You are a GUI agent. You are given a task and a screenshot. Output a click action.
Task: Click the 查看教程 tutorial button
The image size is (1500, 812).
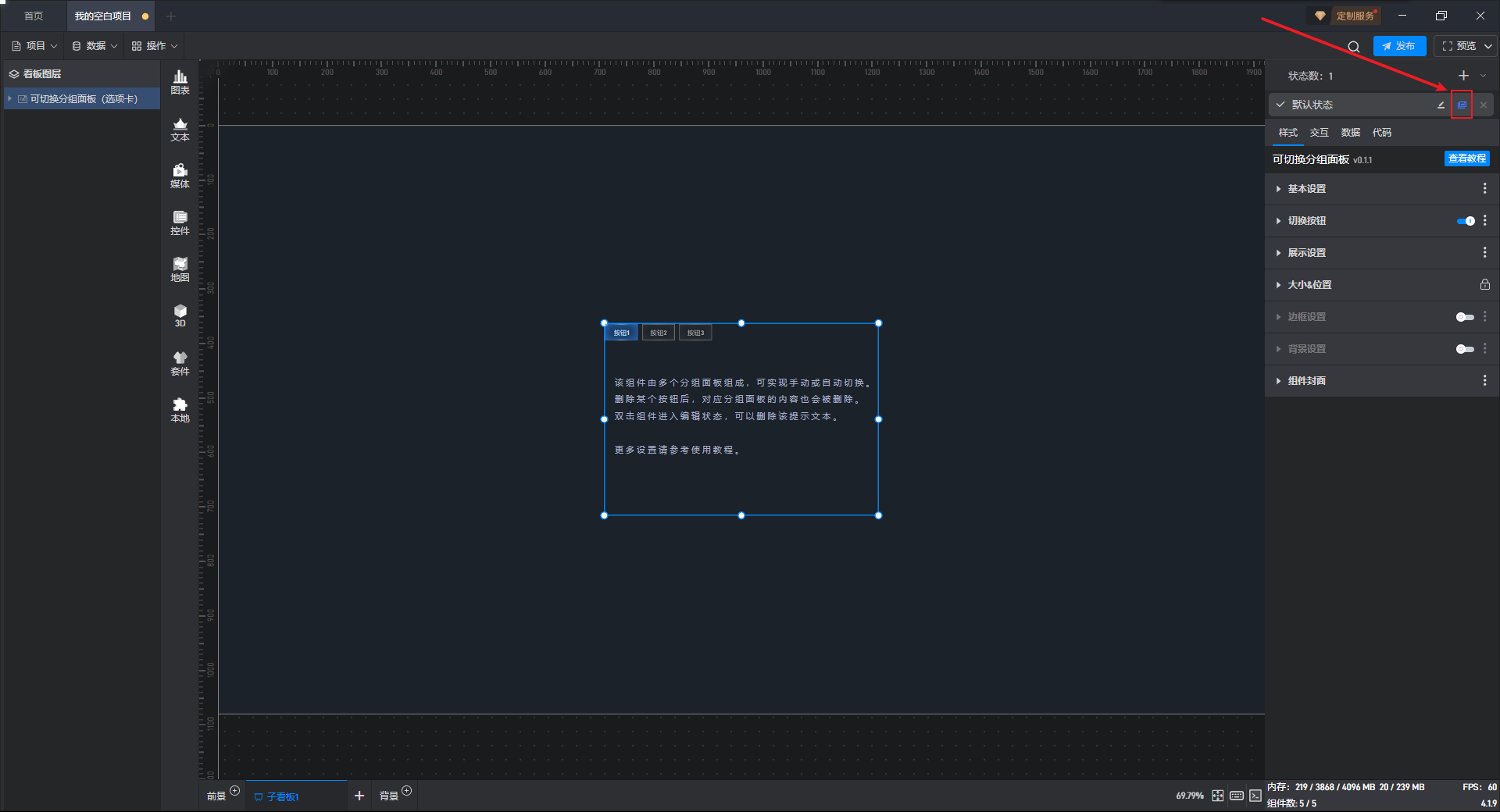point(1466,158)
